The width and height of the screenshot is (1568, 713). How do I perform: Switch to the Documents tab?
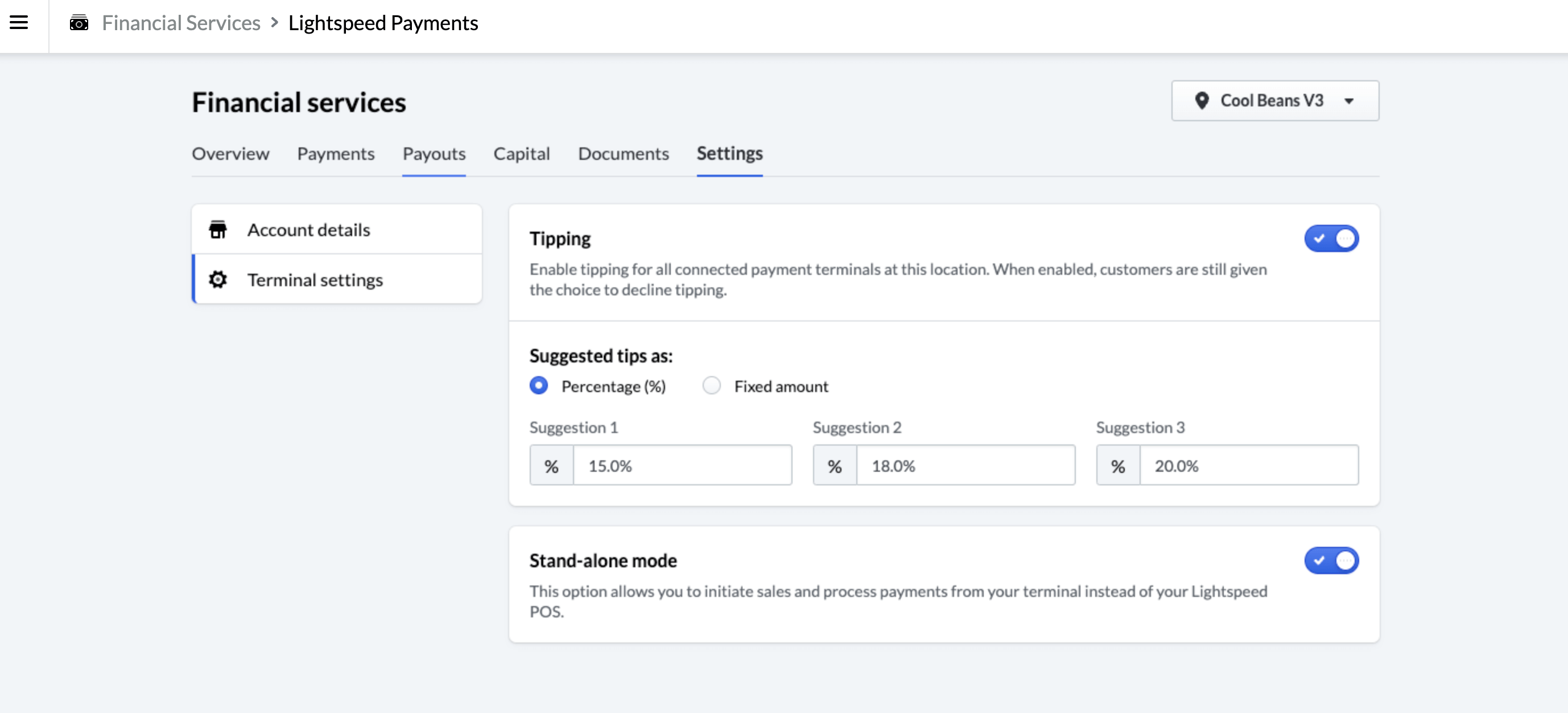(x=622, y=154)
